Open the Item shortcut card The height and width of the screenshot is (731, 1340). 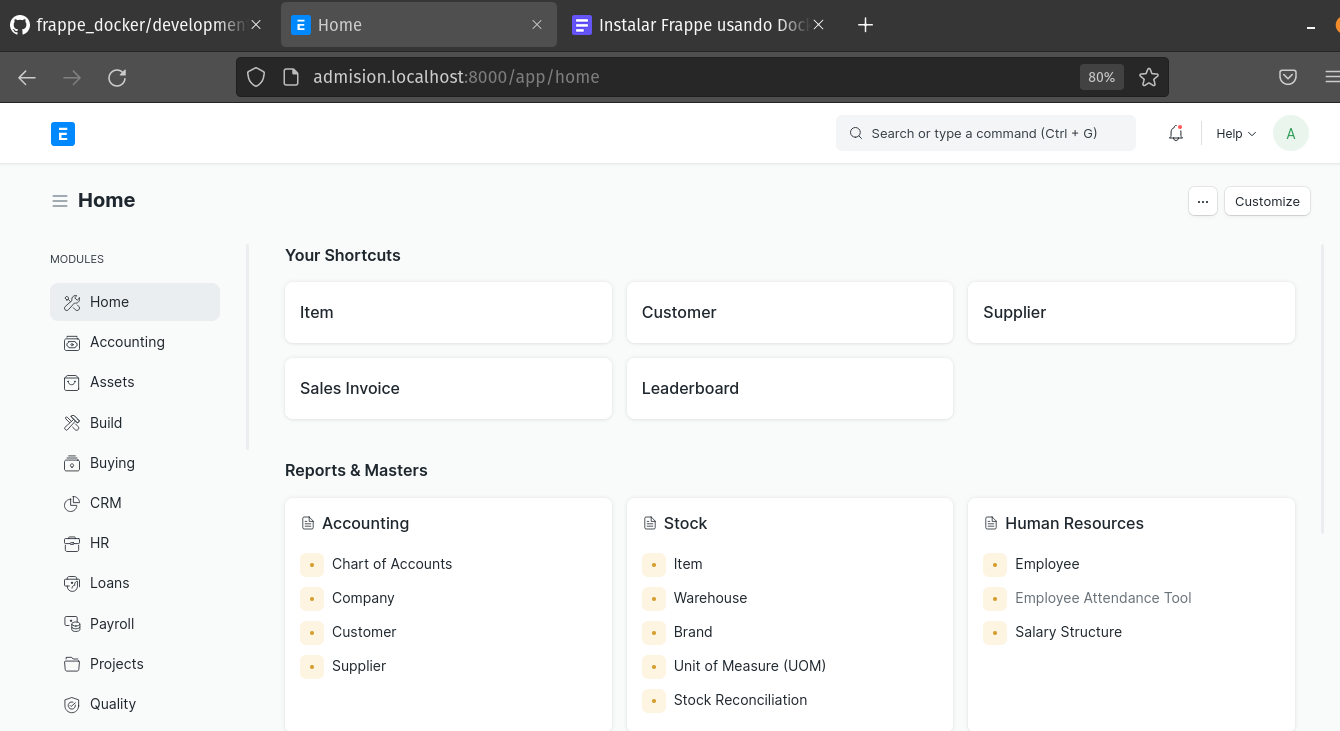448,312
